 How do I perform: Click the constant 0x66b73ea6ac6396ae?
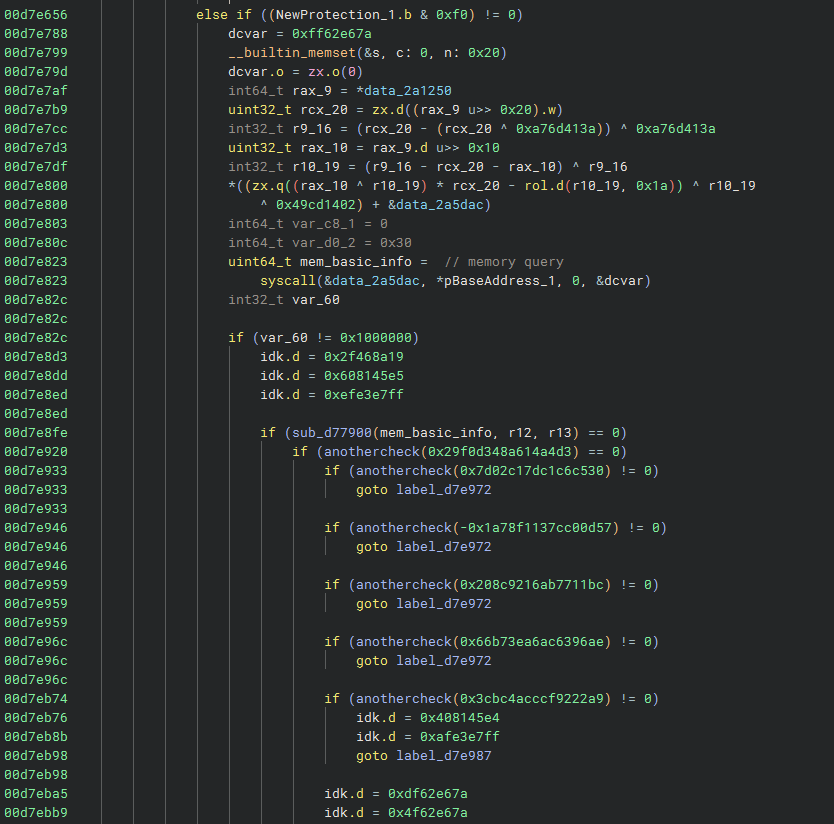click(x=532, y=642)
